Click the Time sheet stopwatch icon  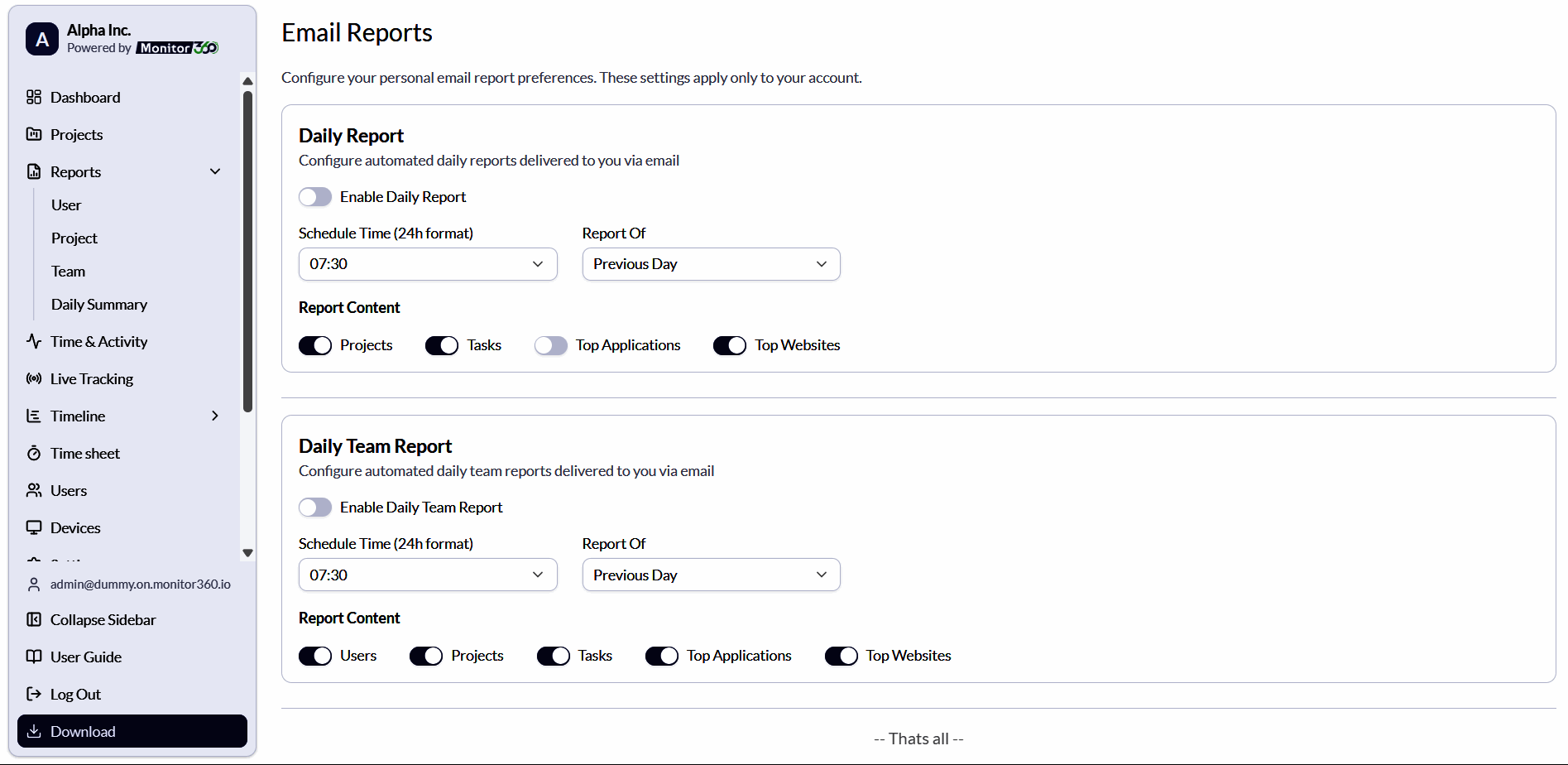tap(34, 453)
